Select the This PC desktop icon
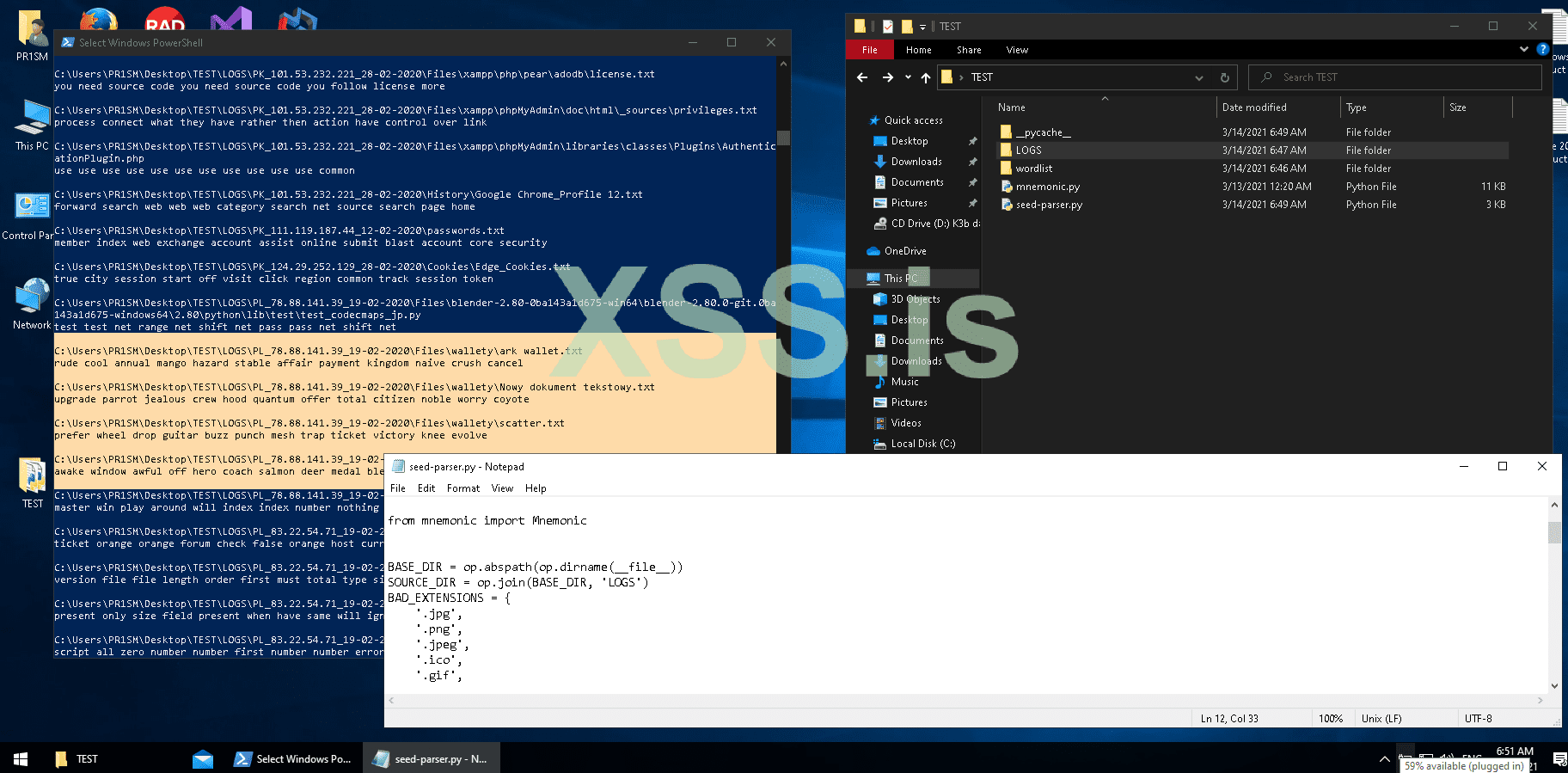 coord(32,125)
